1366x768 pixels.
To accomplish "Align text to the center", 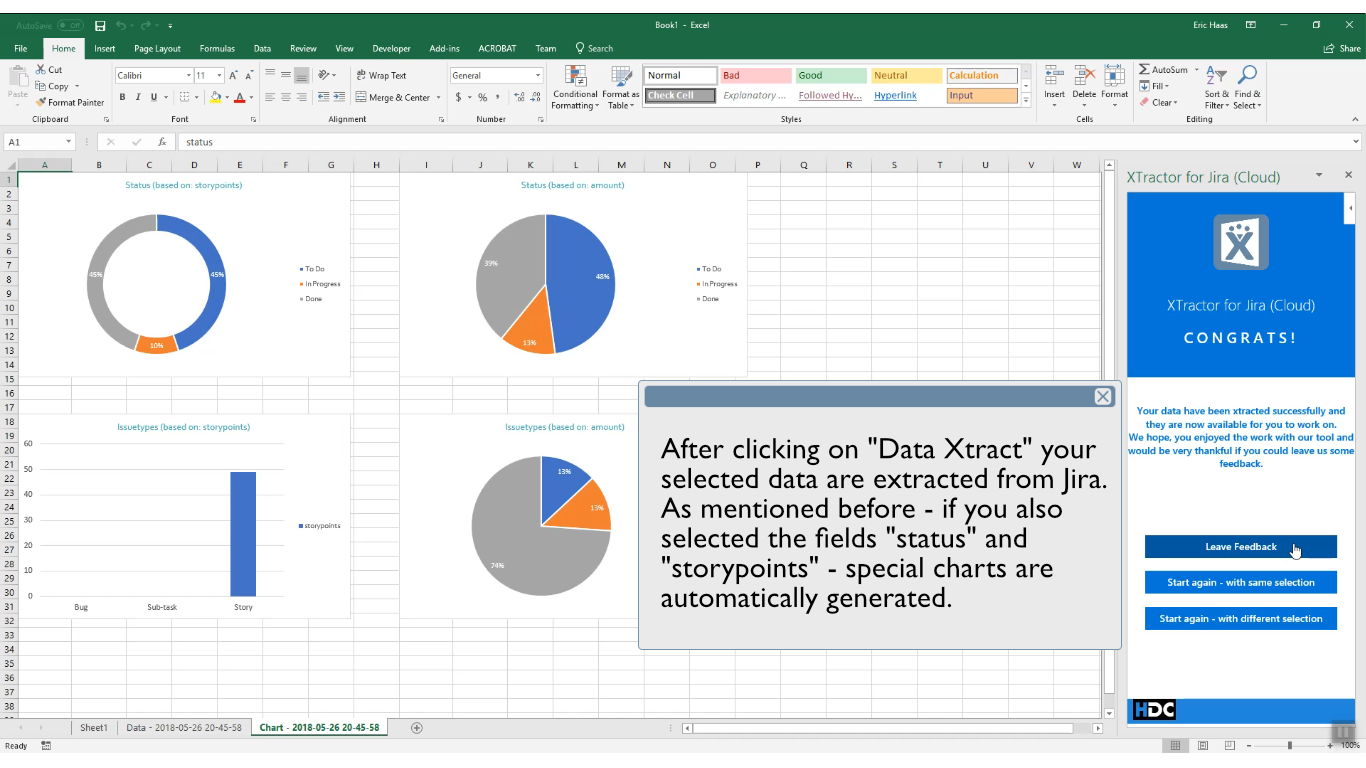I will [286, 97].
